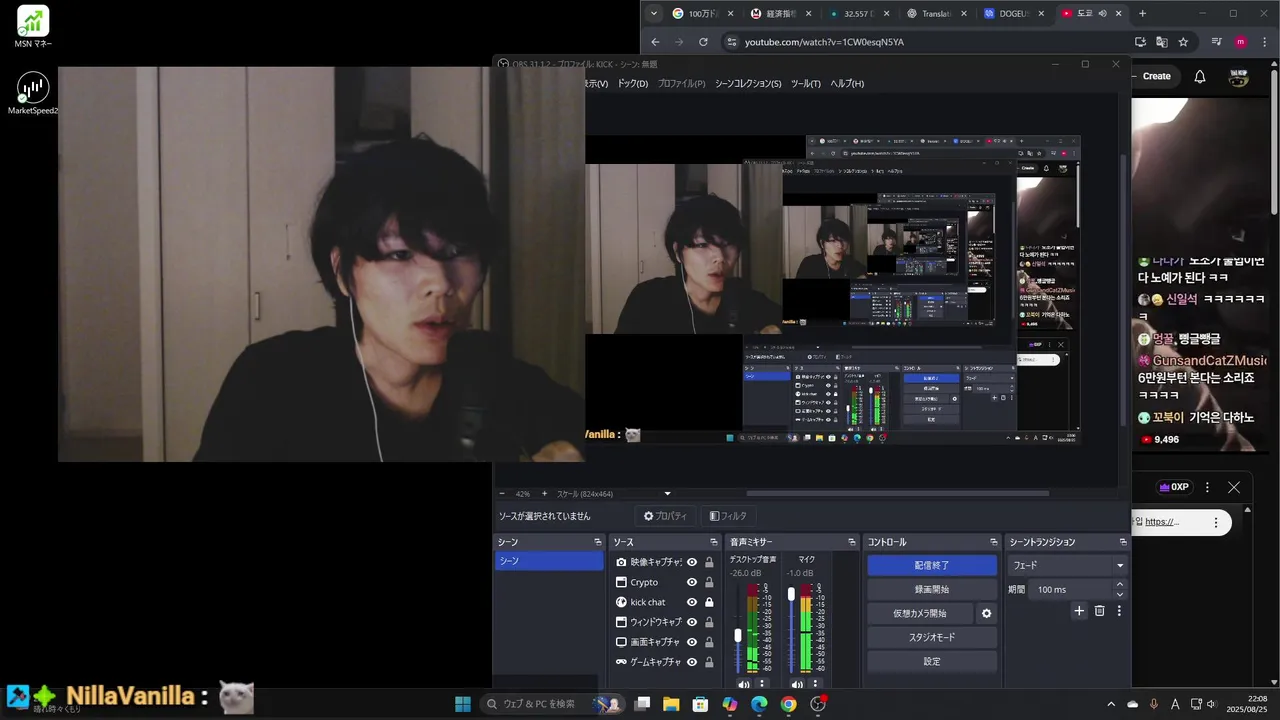Screen dimensions: 1280x720
Task: Click 録画開始 to start recording
Action: click(932, 589)
